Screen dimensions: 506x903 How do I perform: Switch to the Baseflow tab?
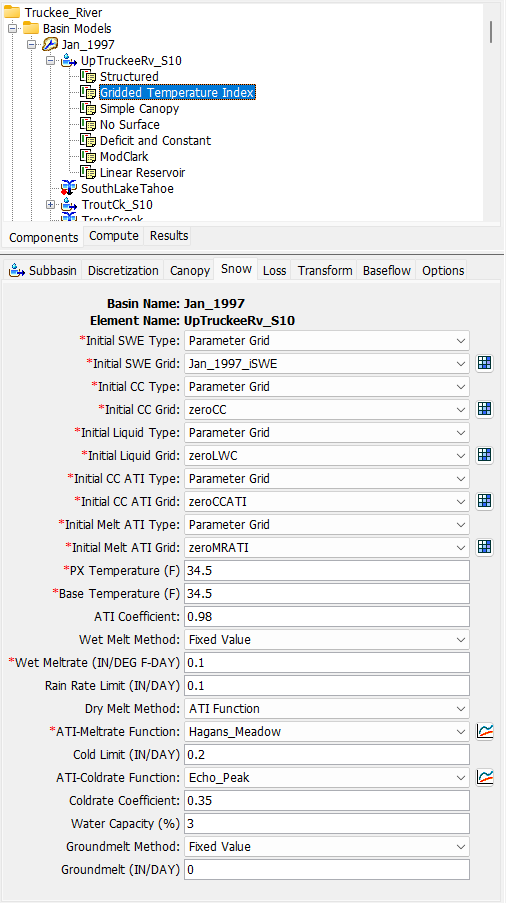(x=387, y=270)
